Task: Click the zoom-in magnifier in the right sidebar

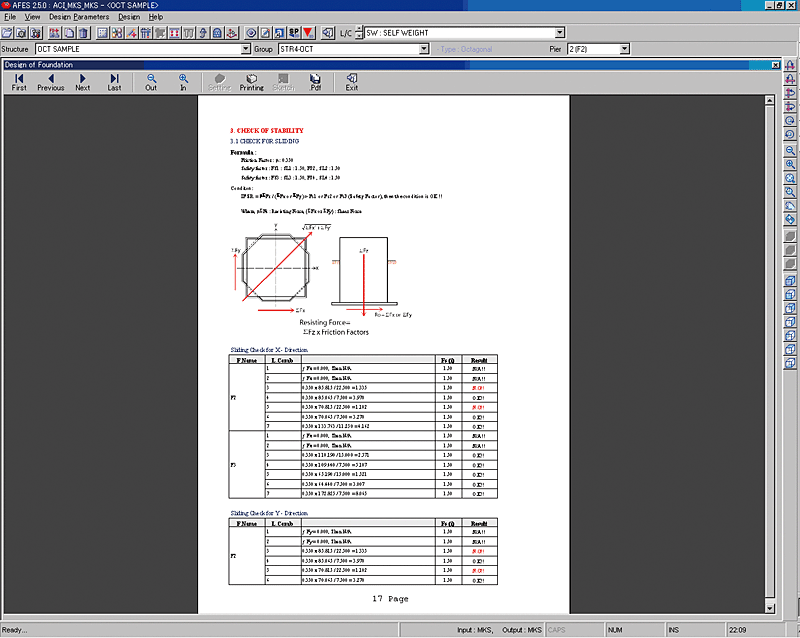Action: (x=790, y=164)
